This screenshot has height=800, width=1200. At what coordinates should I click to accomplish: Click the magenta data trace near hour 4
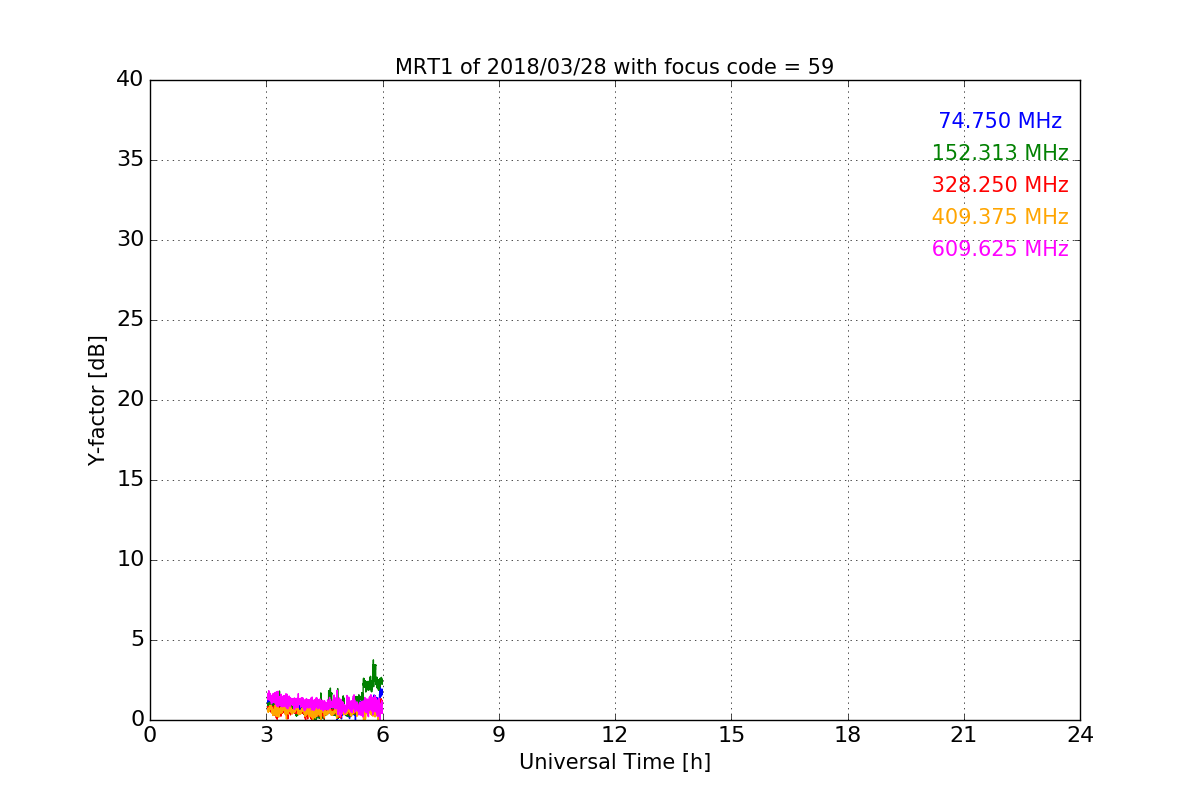coord(305,704)
